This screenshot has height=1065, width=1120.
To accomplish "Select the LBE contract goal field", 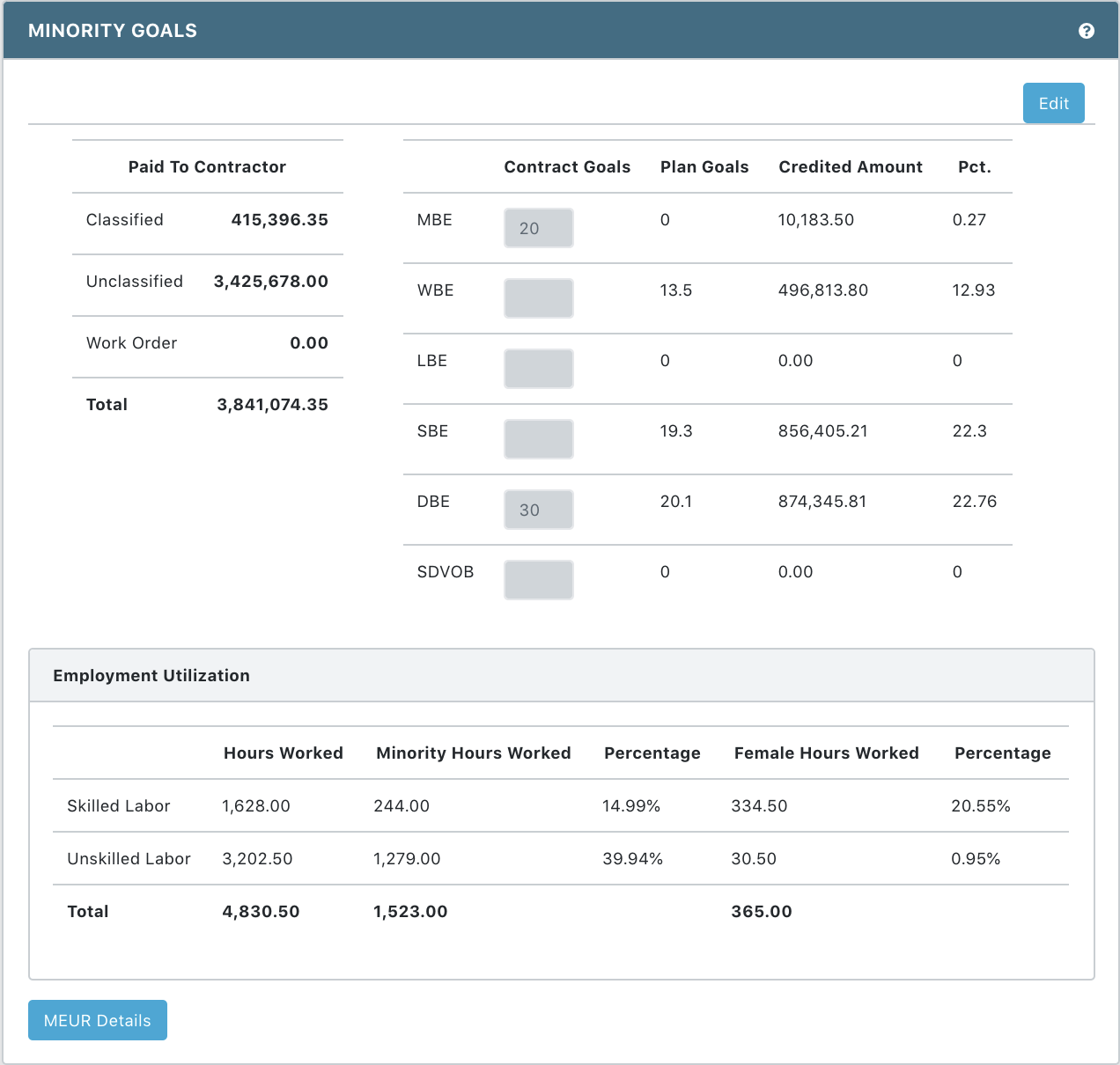I will (x=539, y=369).
